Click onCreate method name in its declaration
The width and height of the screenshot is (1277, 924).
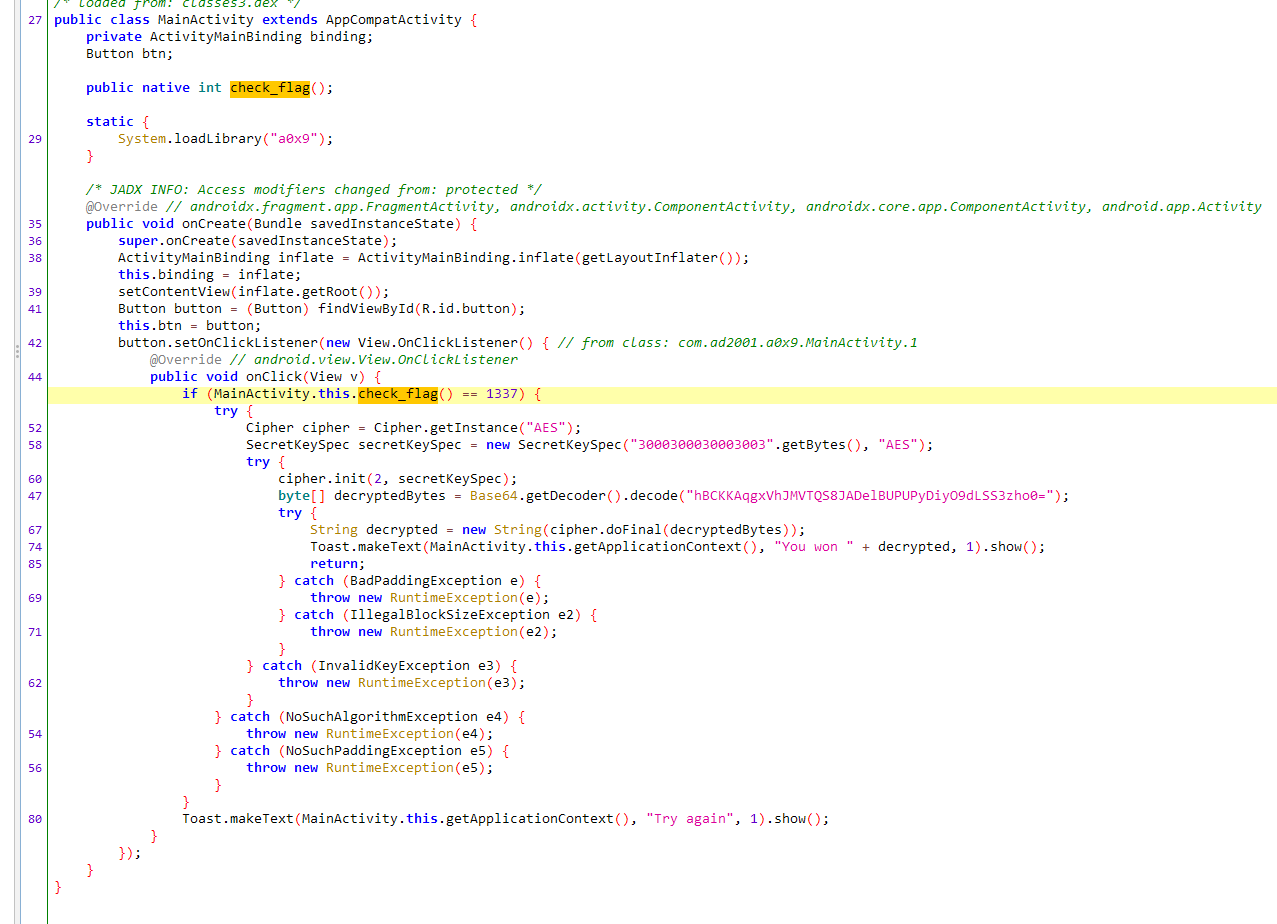pos(213,224)
